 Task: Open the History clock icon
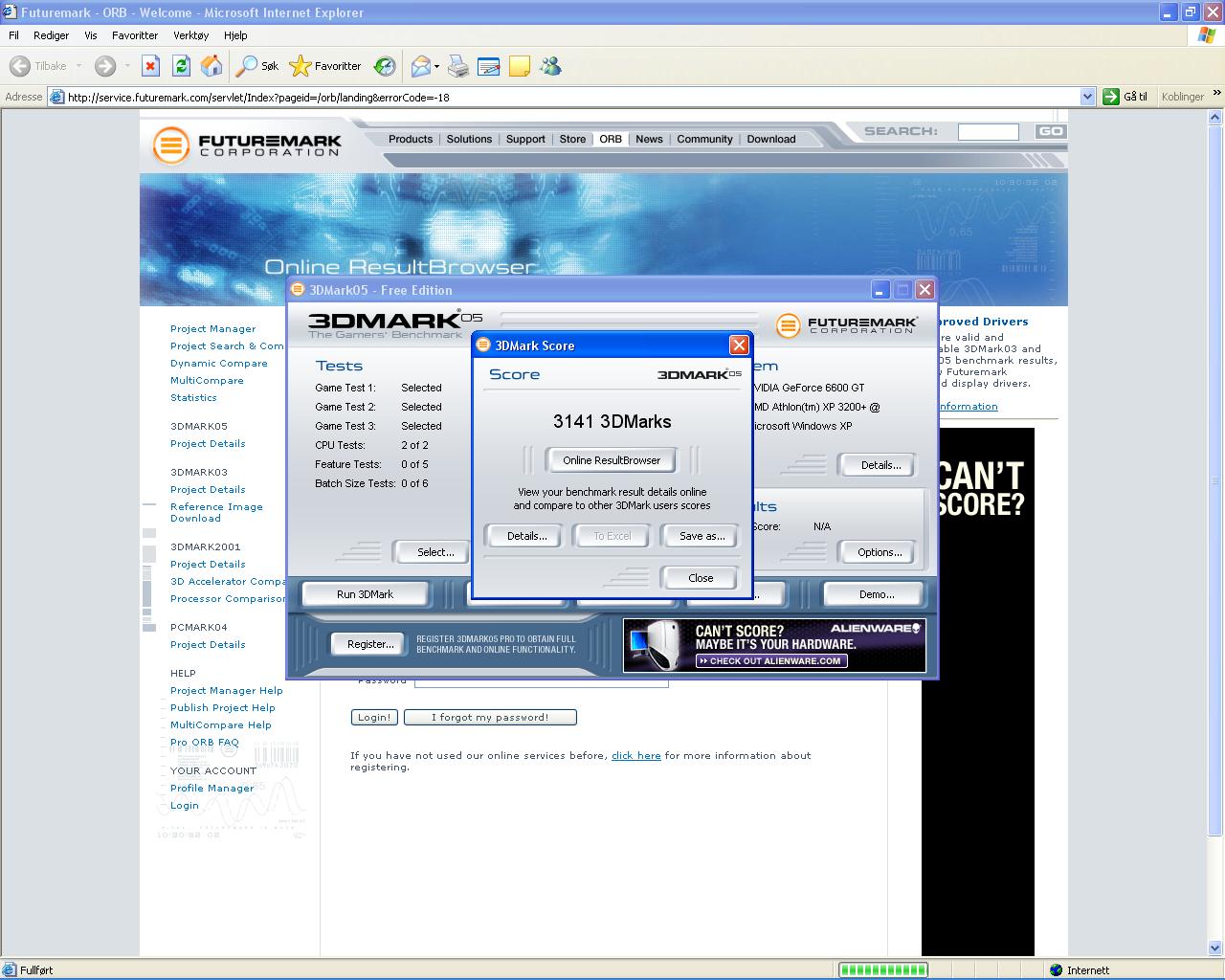pos(385,66)
